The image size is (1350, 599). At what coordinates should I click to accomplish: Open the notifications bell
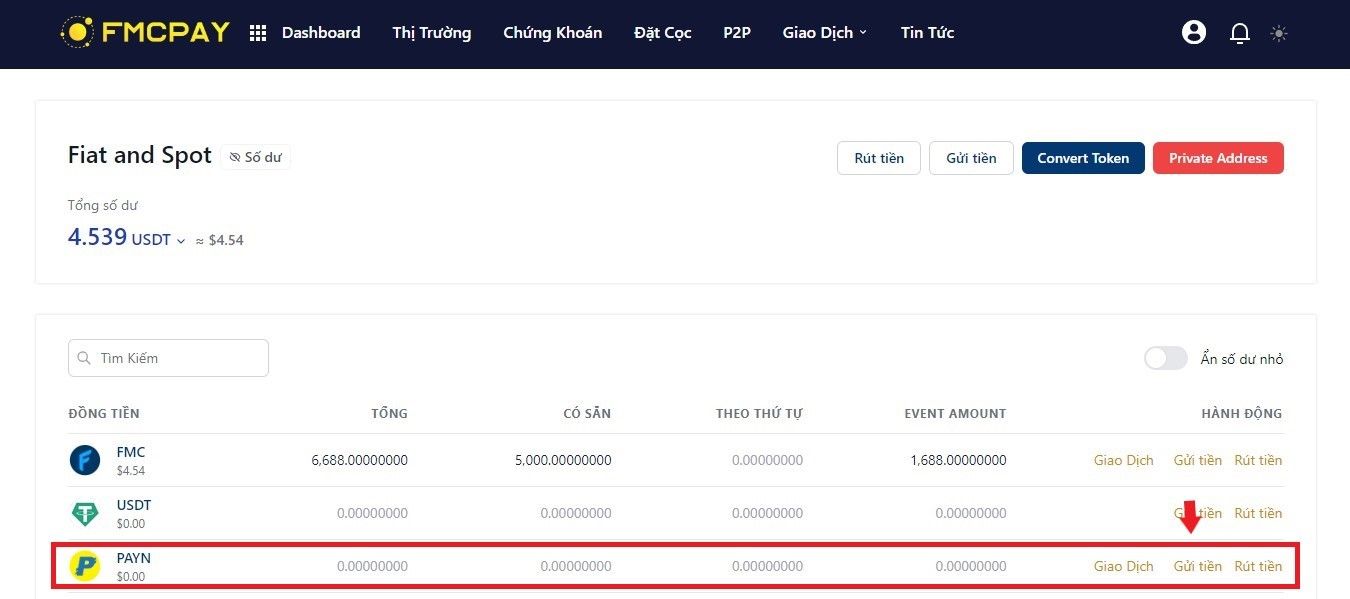click(x=1240, y=33)
